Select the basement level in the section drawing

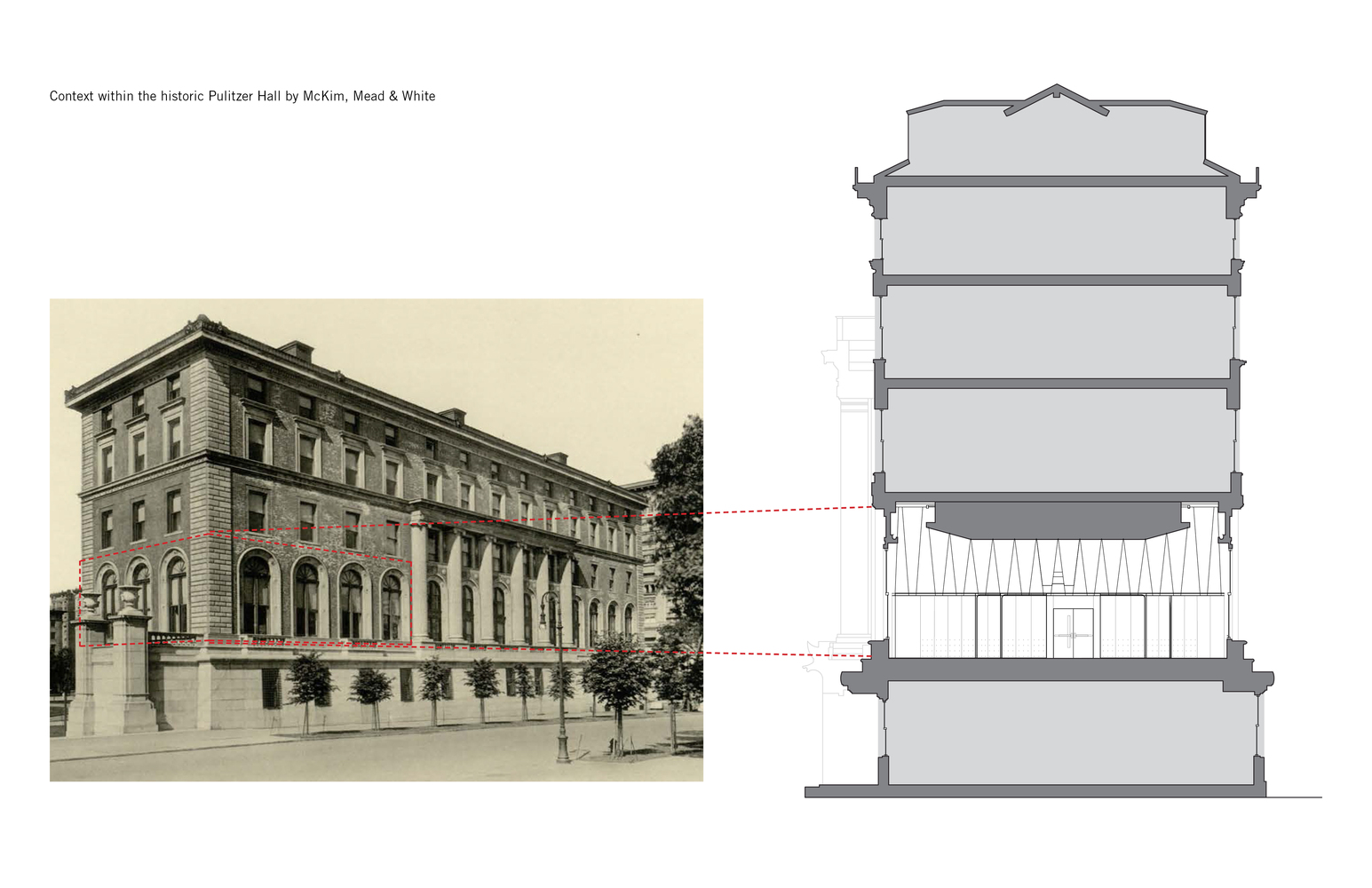pyautogui.click(x=1070, y=733)
